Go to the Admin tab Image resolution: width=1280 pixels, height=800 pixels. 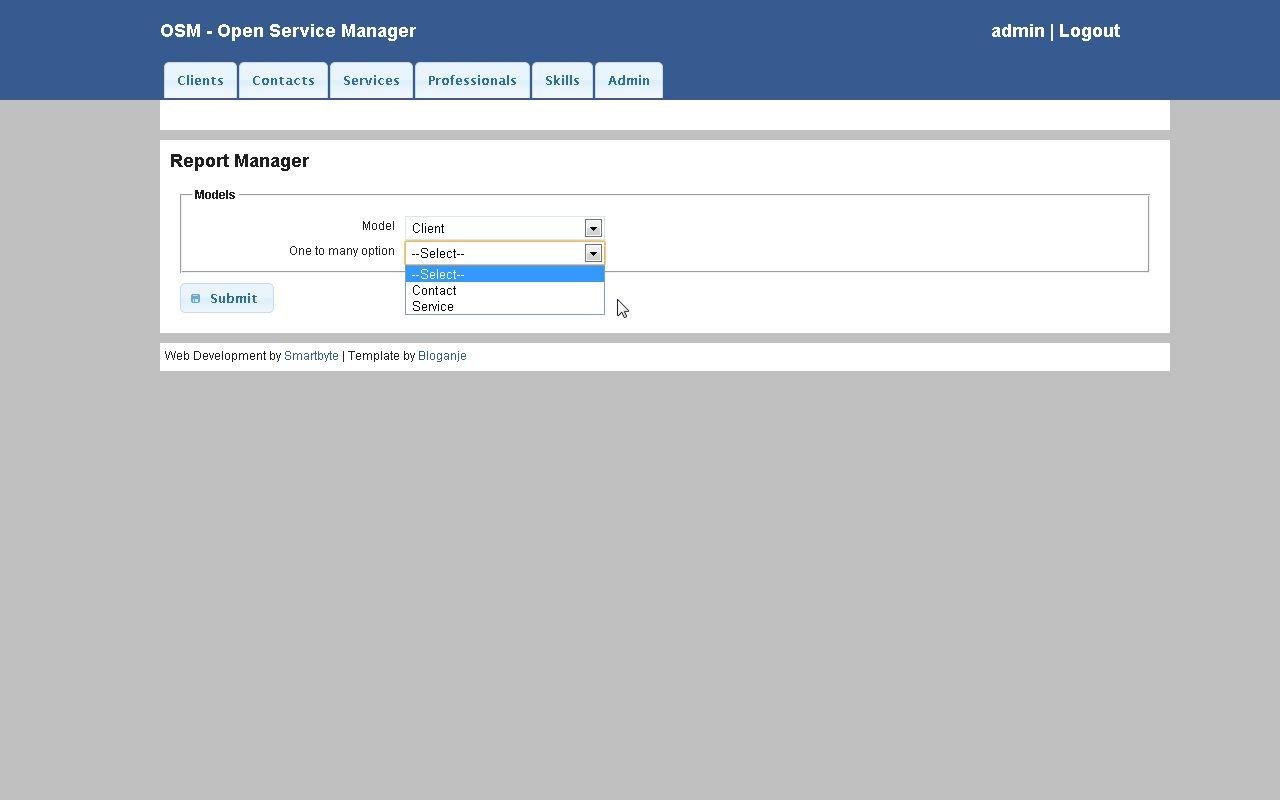coord(628,80)
